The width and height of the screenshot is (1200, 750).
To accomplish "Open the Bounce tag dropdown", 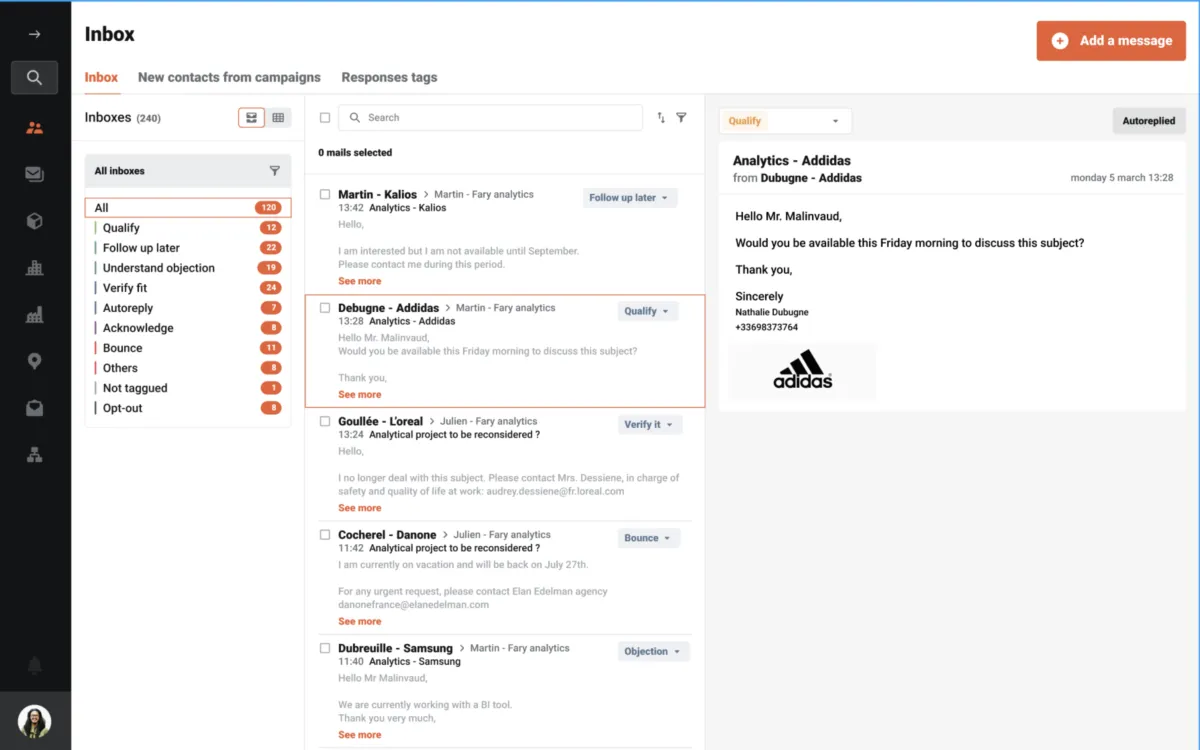I will coord(649,538).
